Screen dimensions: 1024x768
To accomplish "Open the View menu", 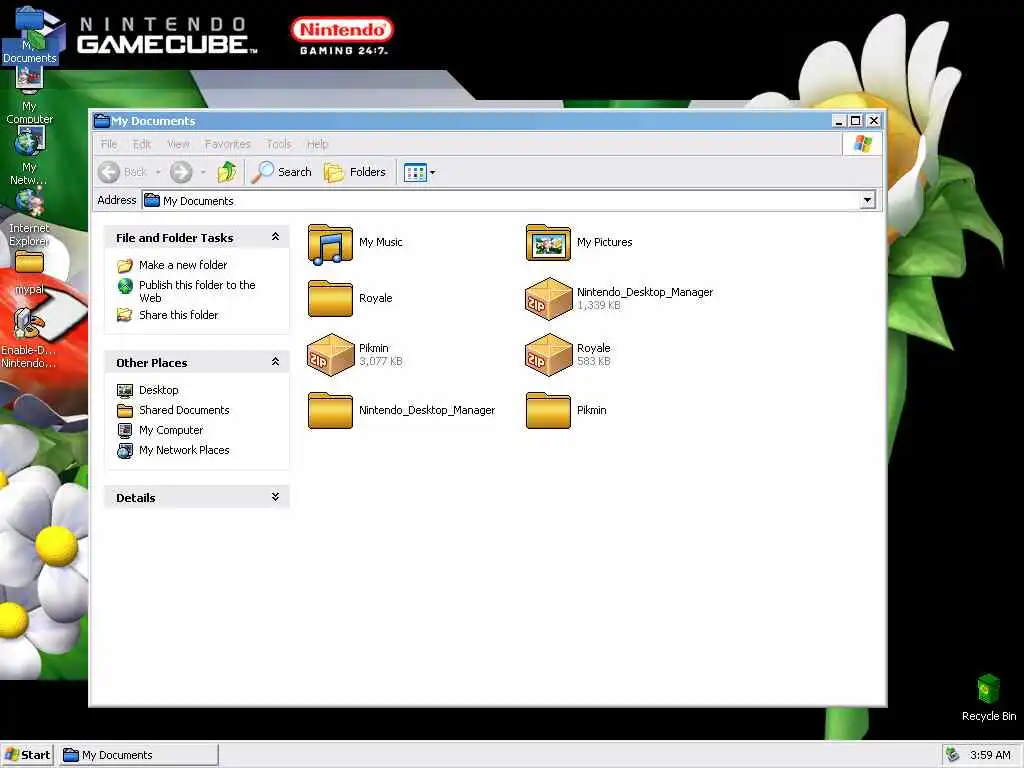I will (x=178, y=144).
